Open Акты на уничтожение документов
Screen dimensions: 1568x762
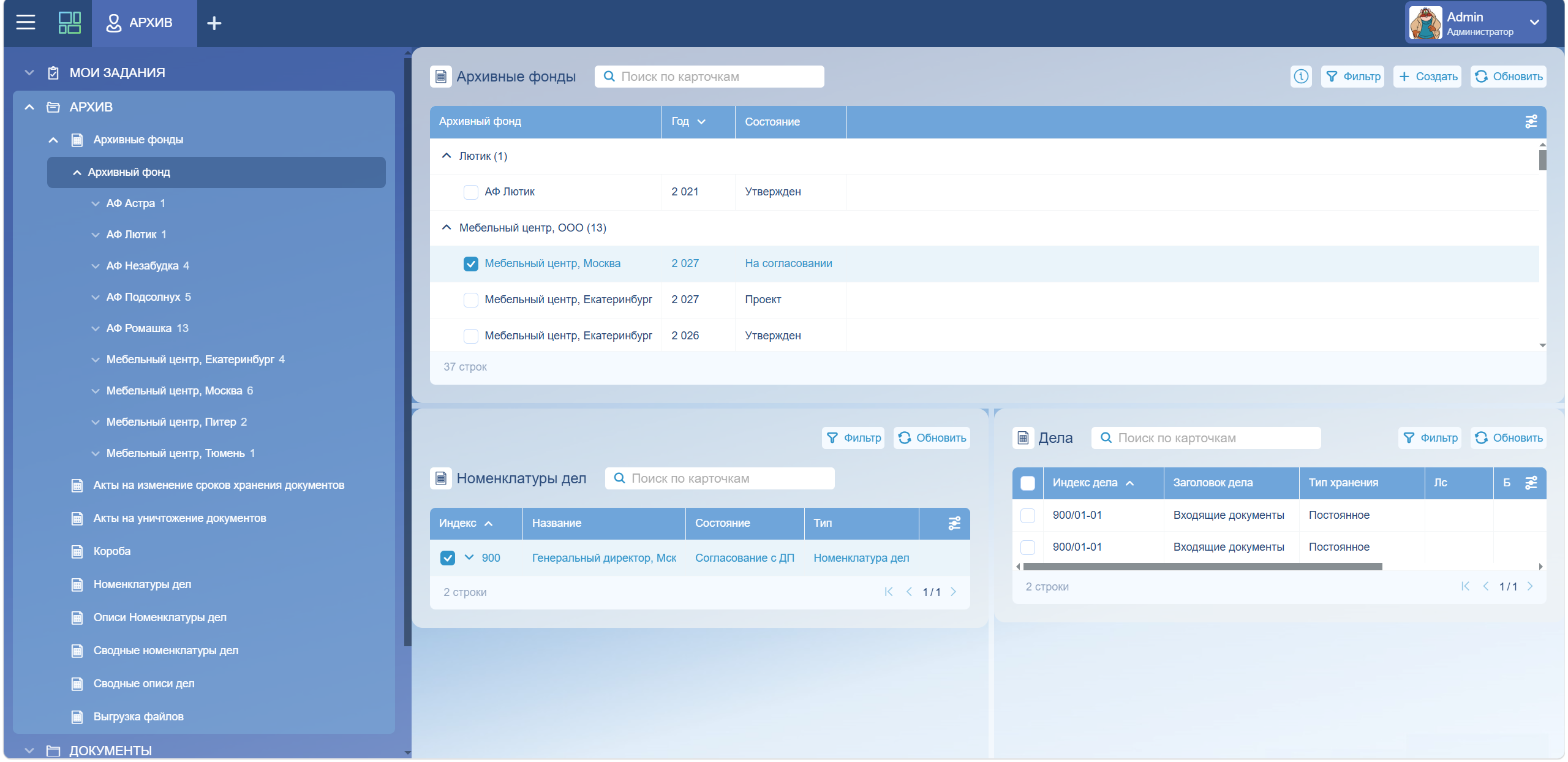pyautogui.click(x=179, y=518)
